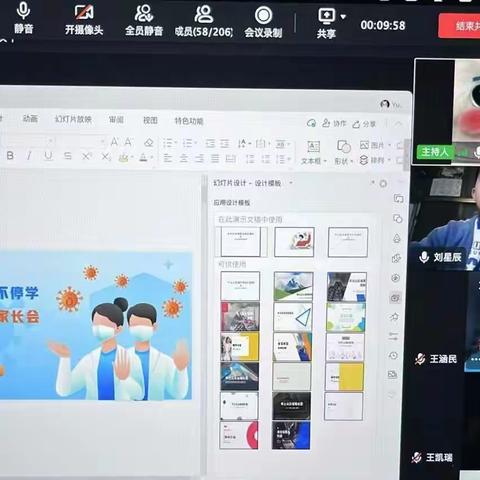The image size is (480, 480).
Task: Click the 应用设计模板 link
Action: (232, 203)
